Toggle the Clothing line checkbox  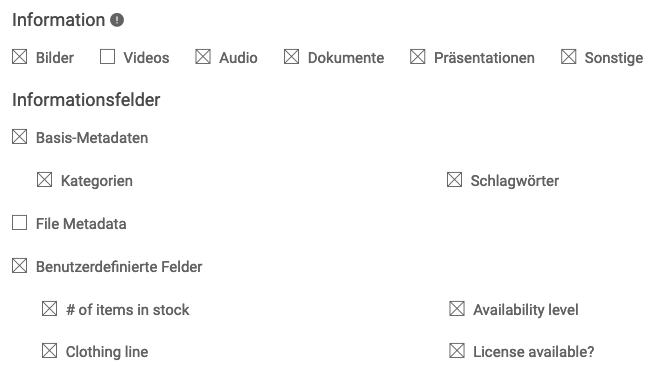[x=49, y=351]
